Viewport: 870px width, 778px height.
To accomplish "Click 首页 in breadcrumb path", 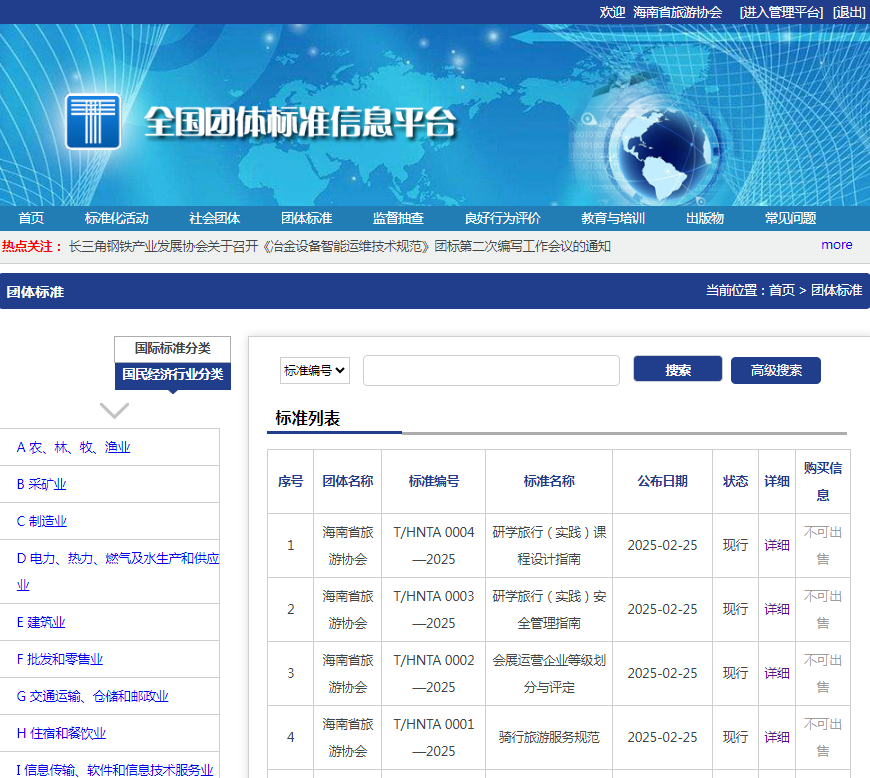I will [x=782, y=290].
